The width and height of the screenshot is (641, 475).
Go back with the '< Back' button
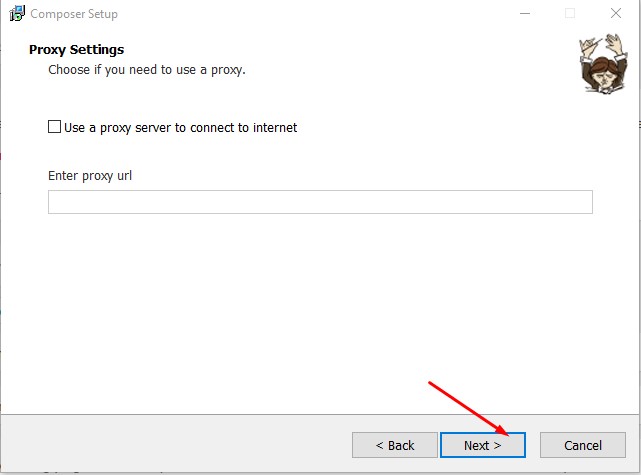394,445
